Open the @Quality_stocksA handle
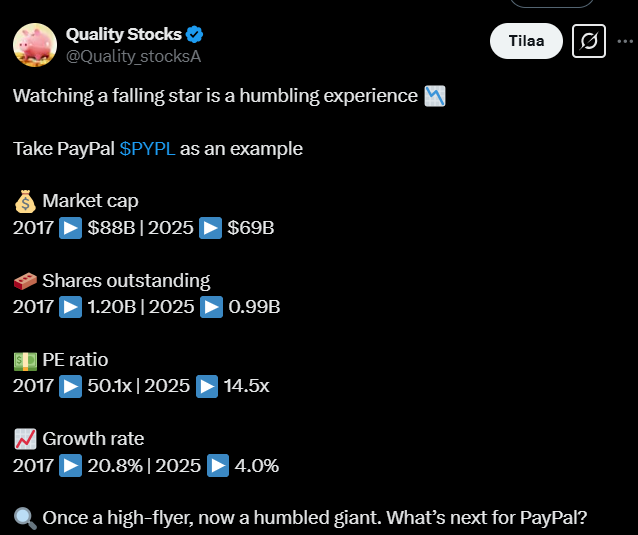Viewport: 638px width, 535px height. click(x=133, y=56)
